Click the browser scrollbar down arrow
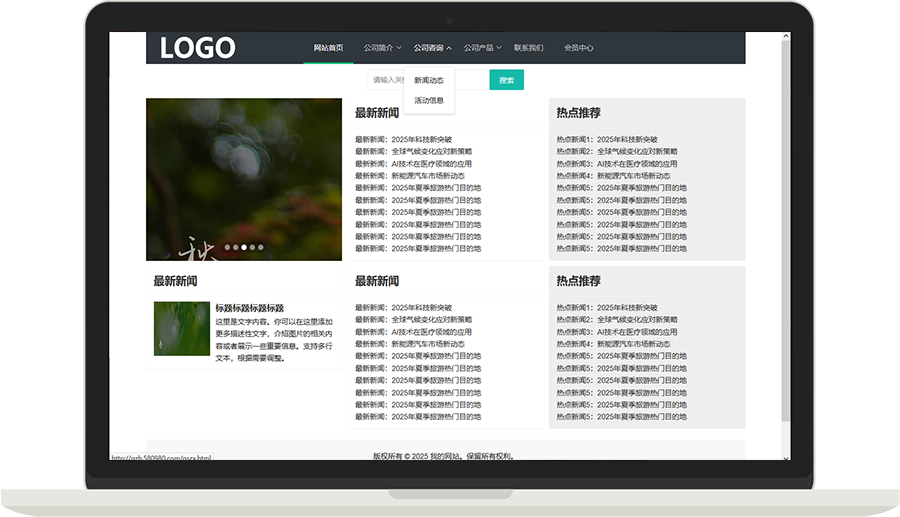 [786, 459]
